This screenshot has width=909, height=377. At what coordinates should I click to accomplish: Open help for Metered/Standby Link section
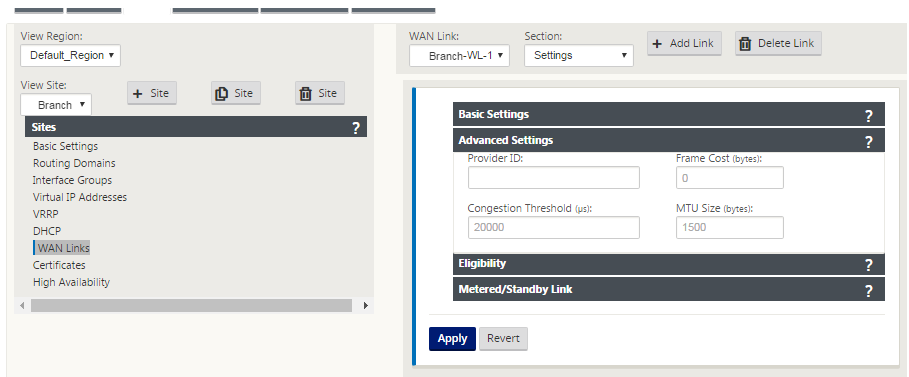[868, 290]
